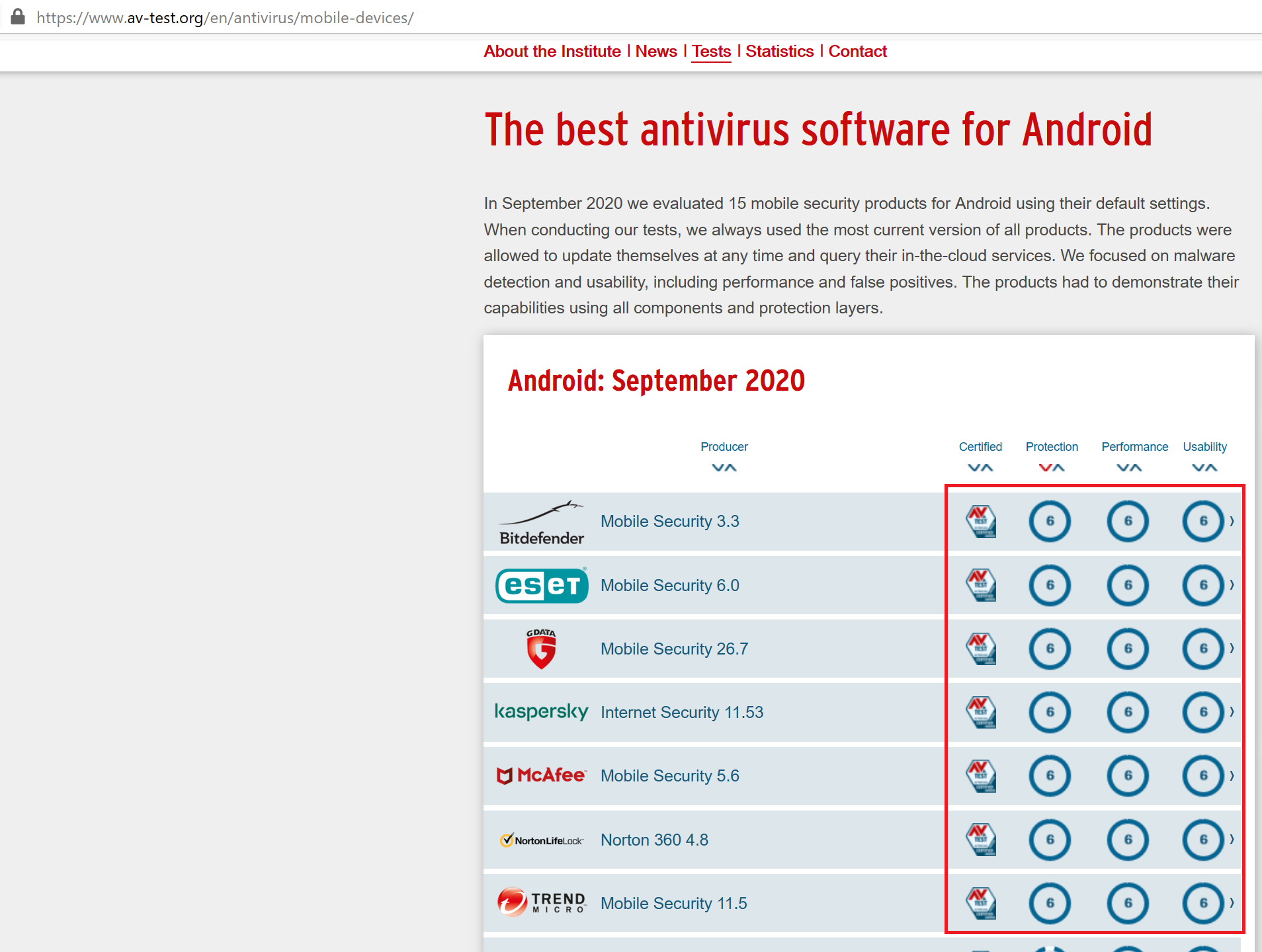This screenshot has width=1262, height=952.
Task: Click the McAfee logo
Action: coord(542,775)
